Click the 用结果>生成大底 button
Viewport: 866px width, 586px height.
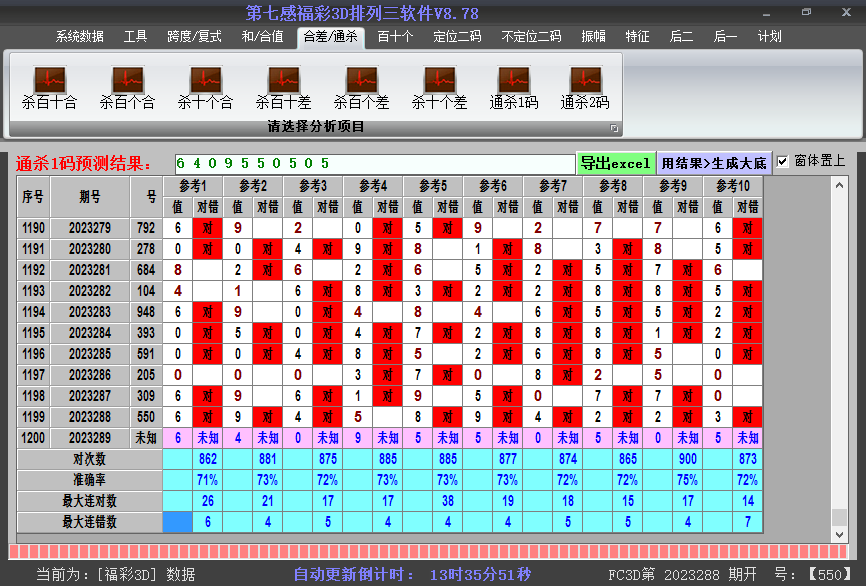(714, 163)
